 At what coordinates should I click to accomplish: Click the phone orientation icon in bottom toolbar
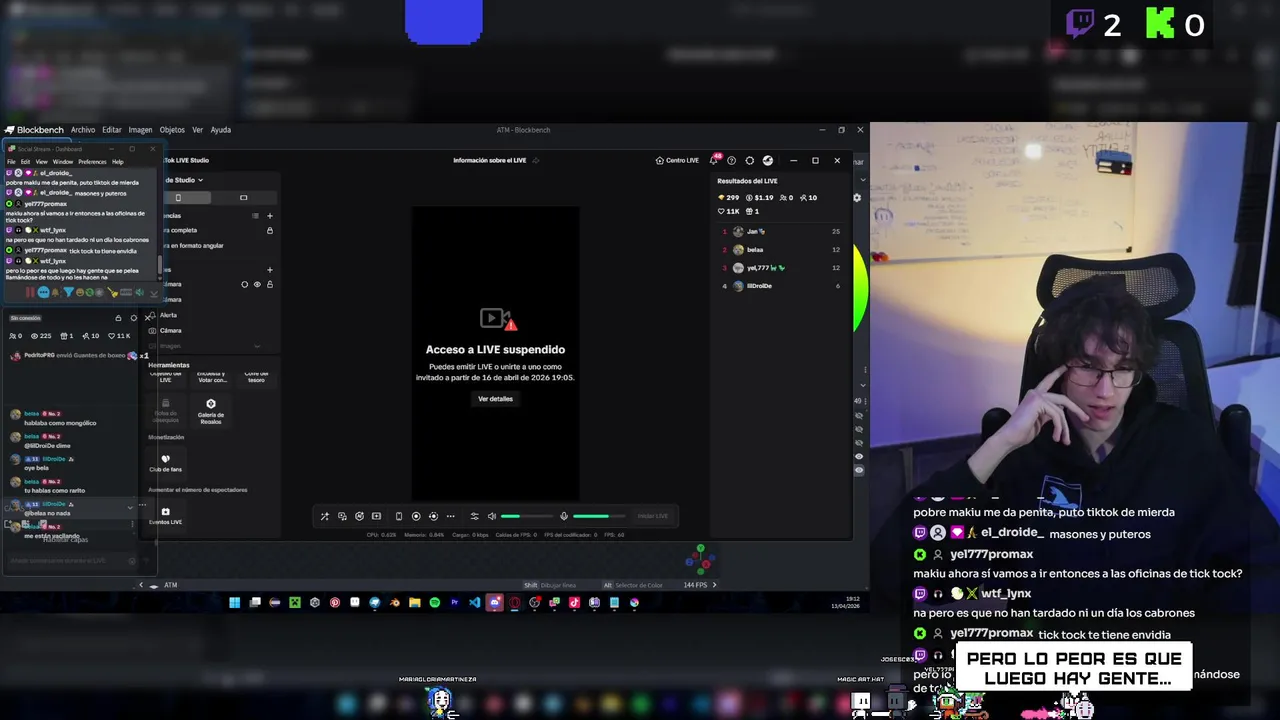coord(399,516)
